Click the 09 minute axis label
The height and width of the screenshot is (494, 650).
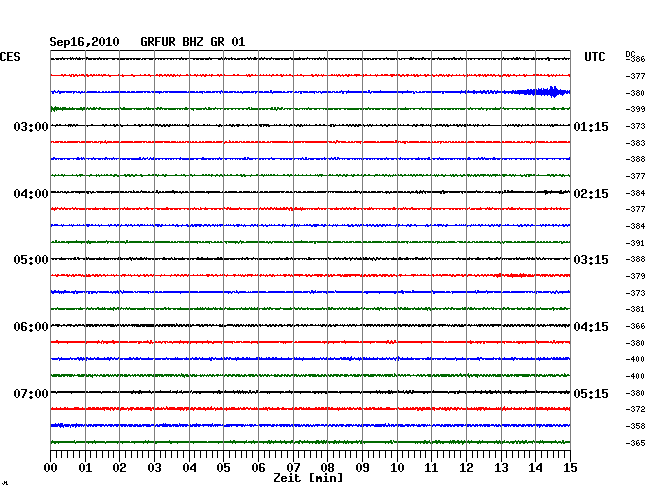tap(362, 468)
